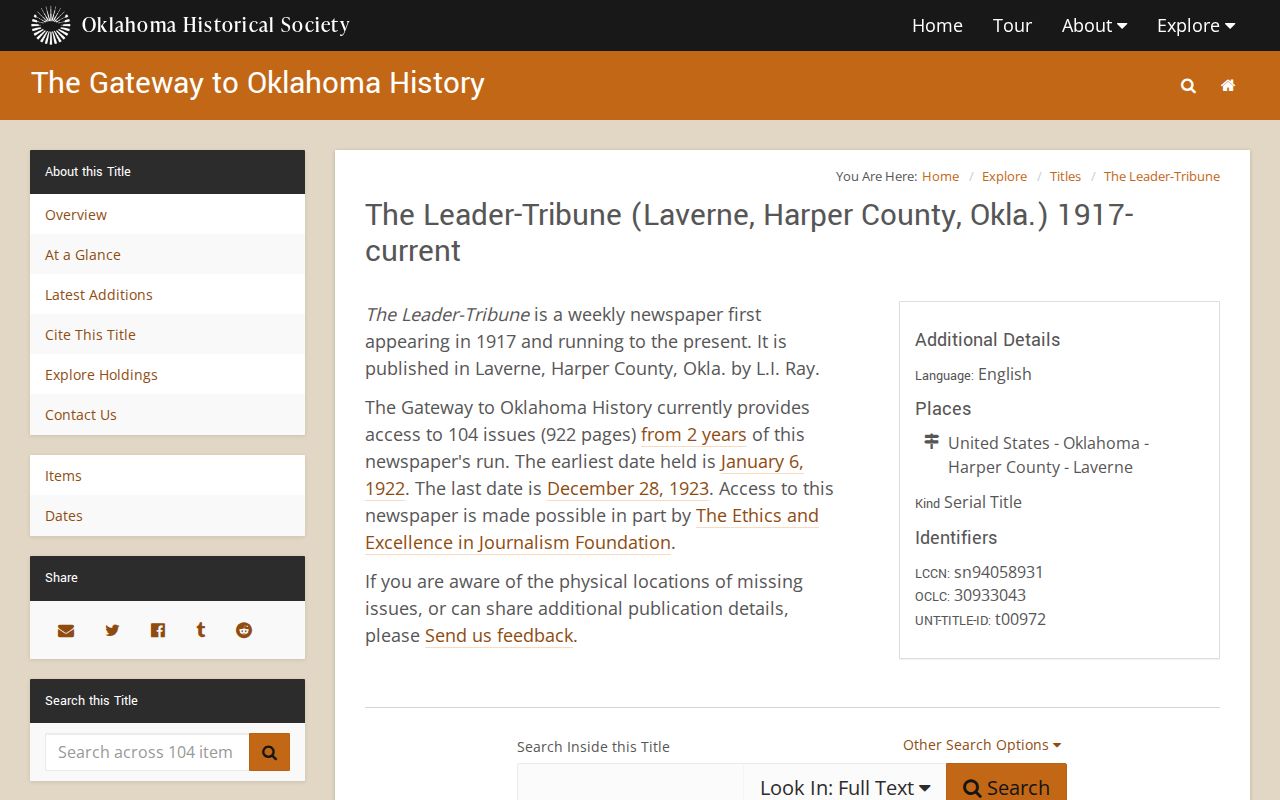Open Tour in top navigation
Screen dimensions: 1280x800
tap(1012, 26)
